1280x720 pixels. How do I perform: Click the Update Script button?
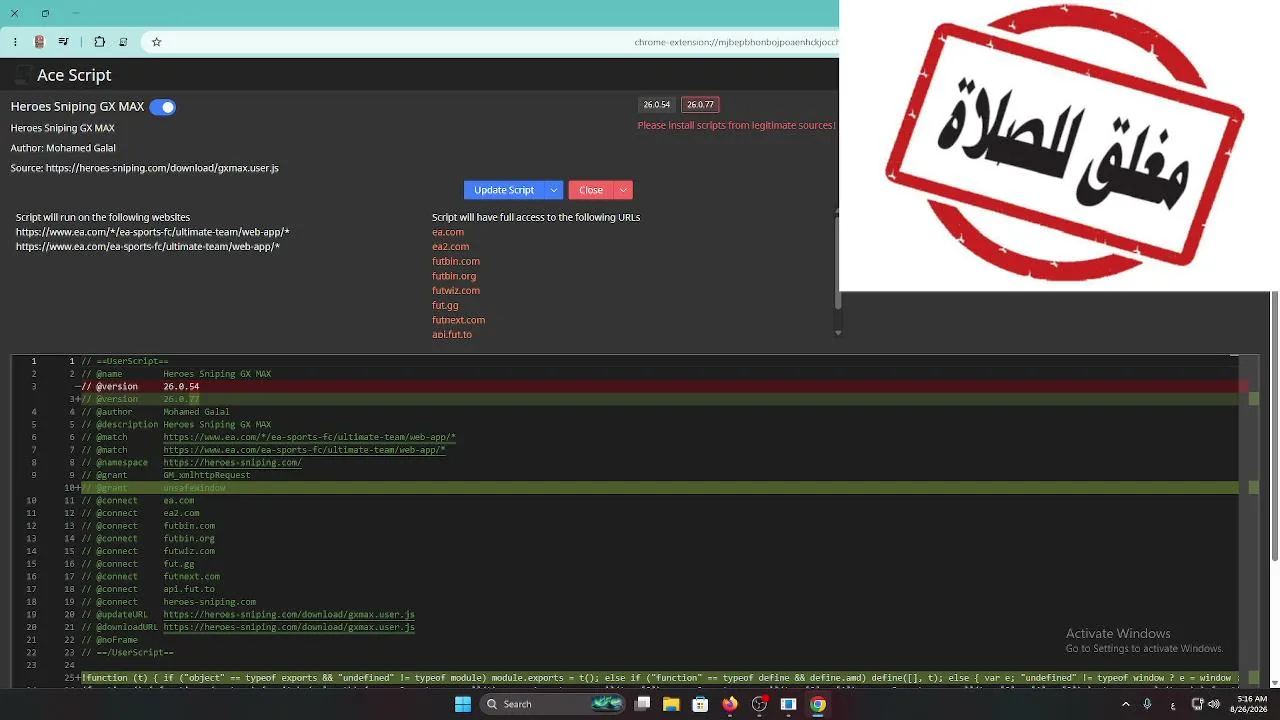click(504, 190)
